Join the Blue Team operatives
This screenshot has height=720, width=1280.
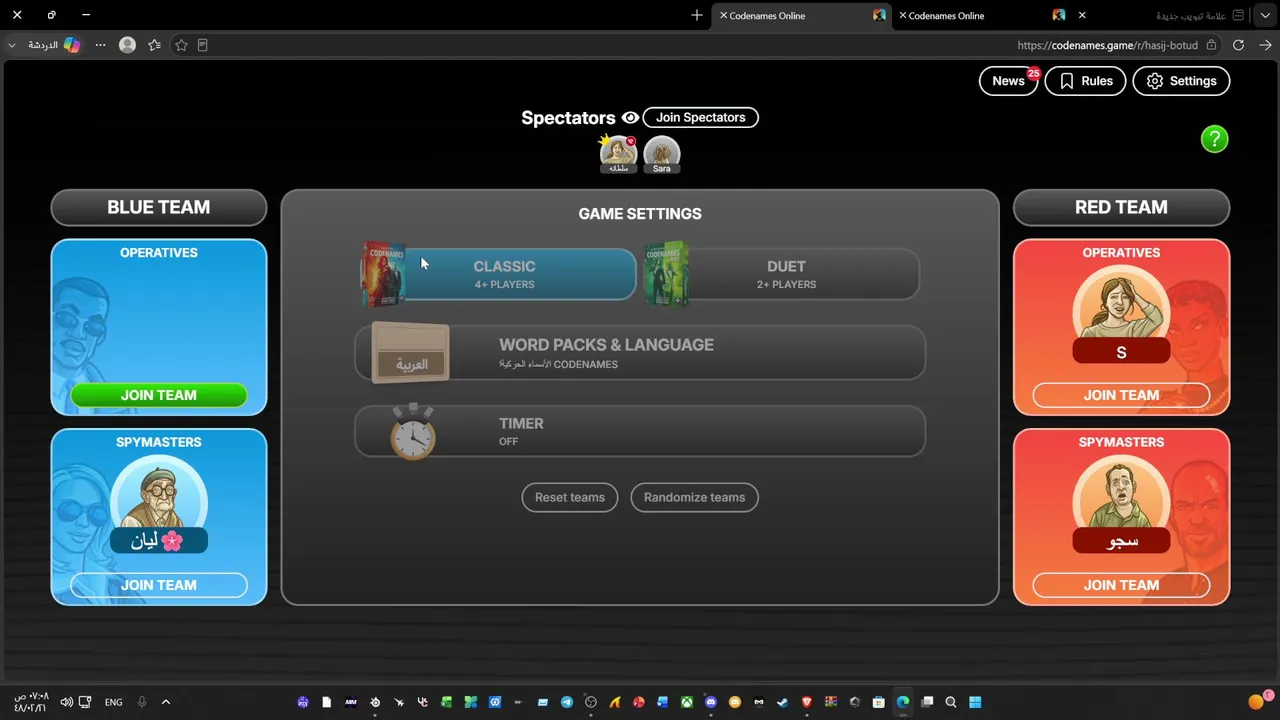(x=159, y=395)
